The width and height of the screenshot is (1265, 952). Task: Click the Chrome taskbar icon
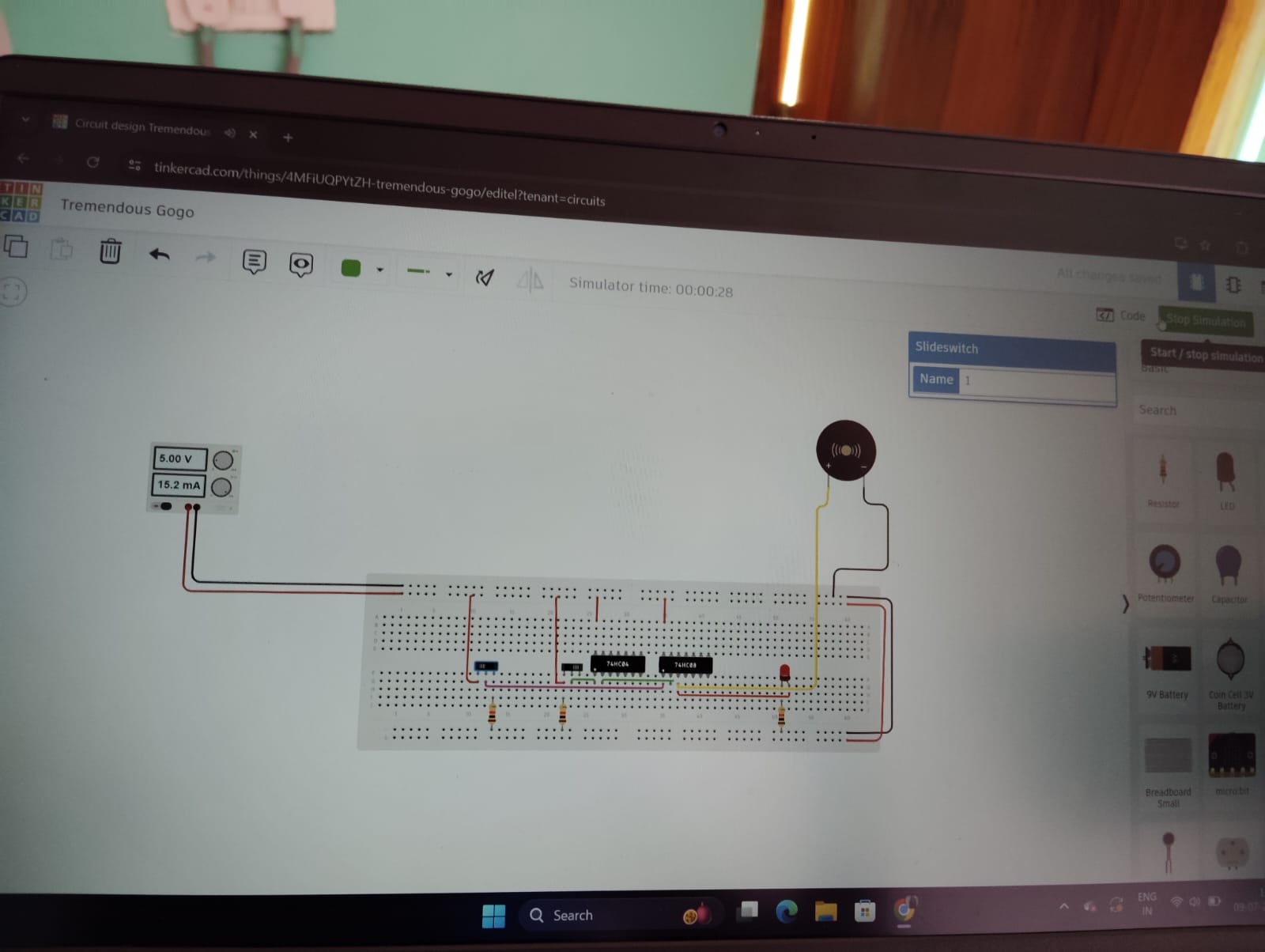click(x=904, y=910)
